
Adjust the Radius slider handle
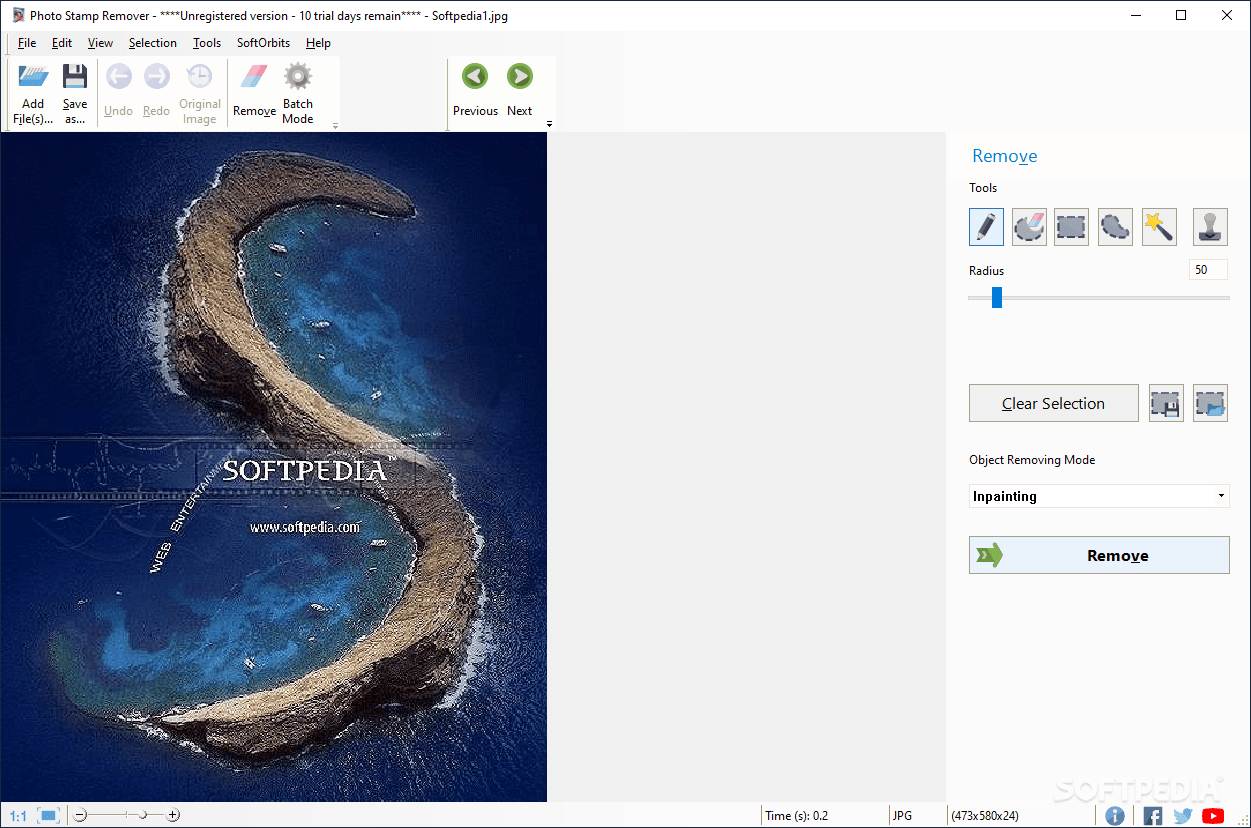(x=996, y=297)
